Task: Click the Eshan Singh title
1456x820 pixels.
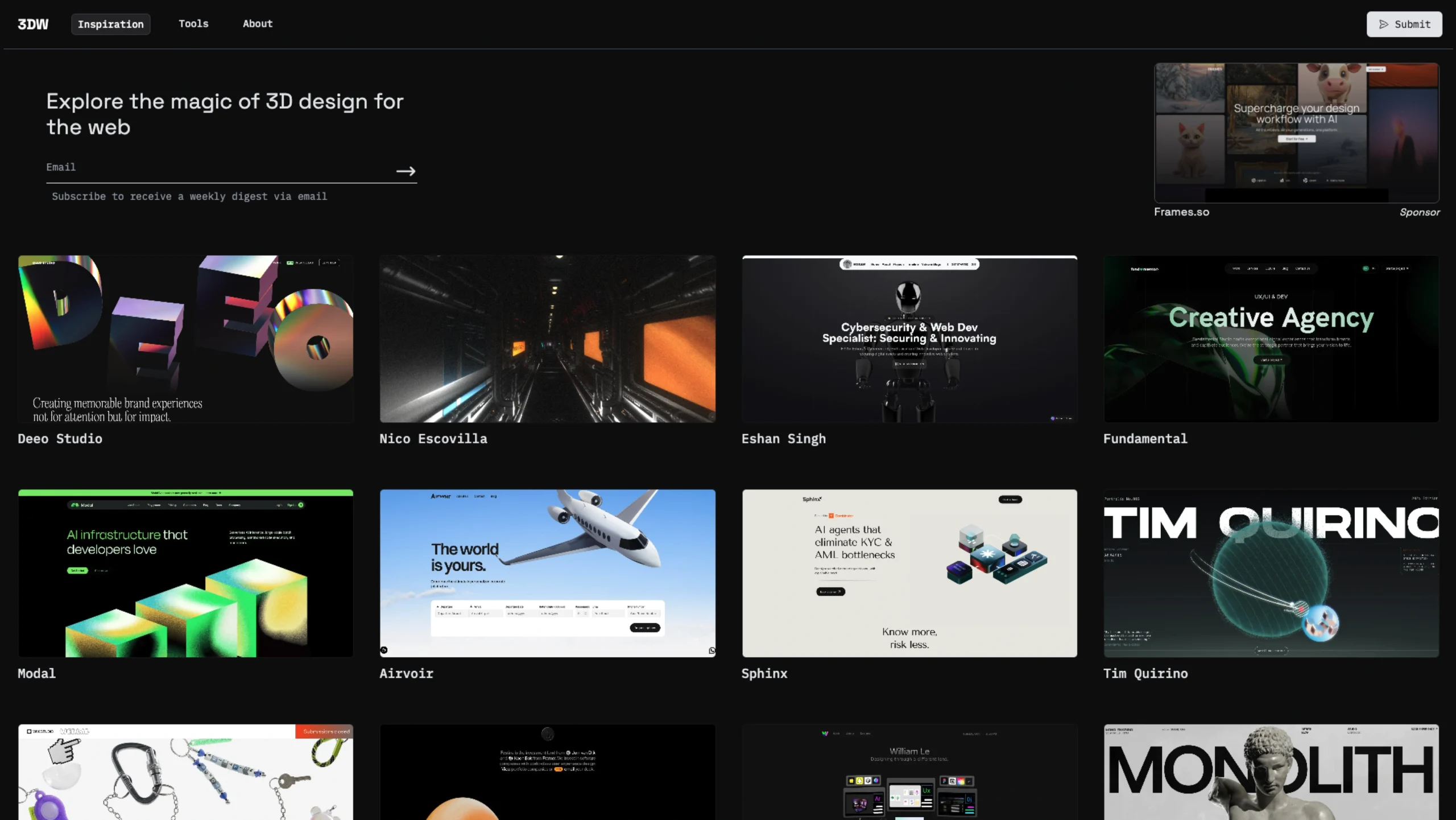Action: (x=783, y=438)
